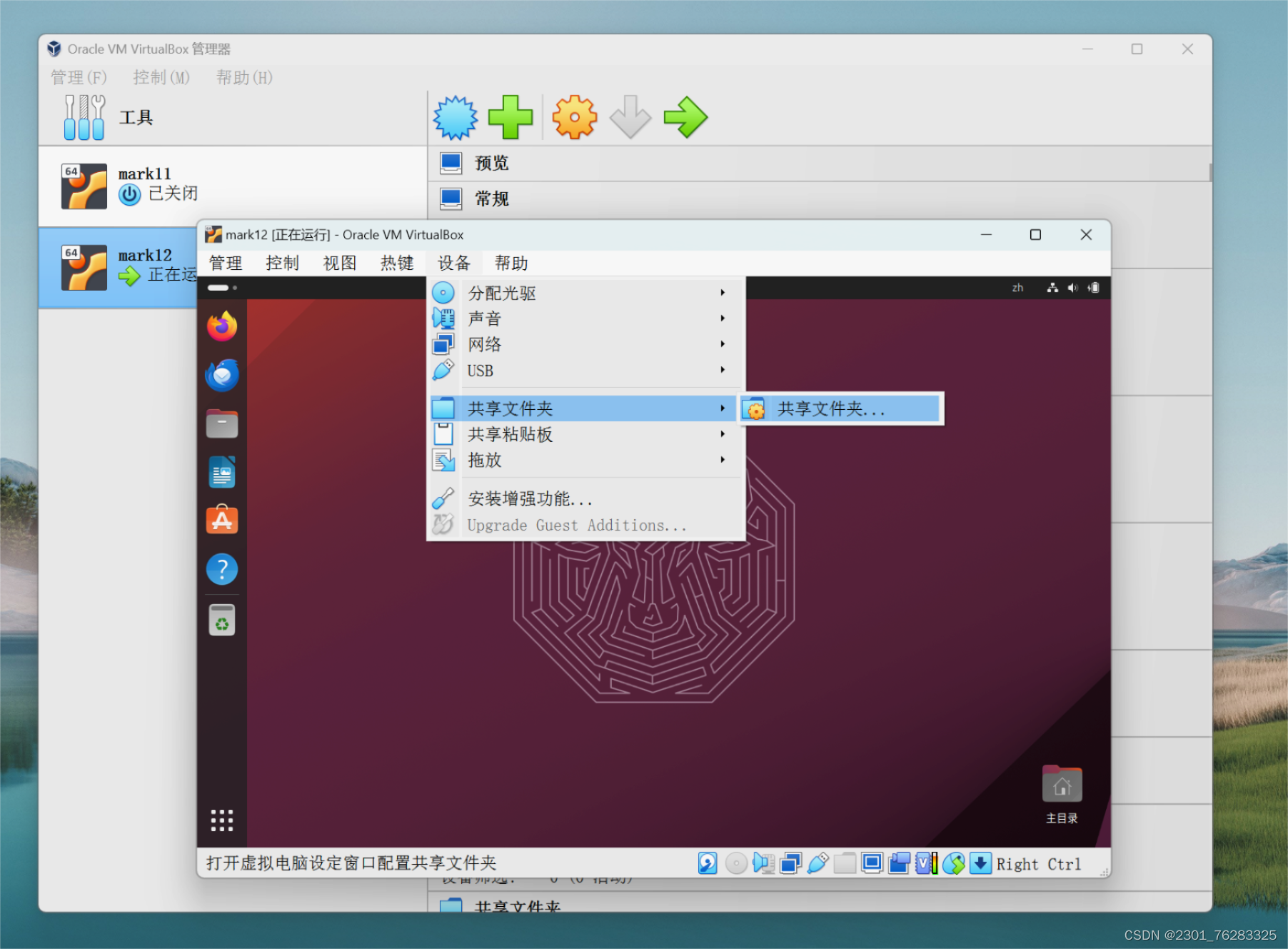Open Ubuntu Software store from the dock
Screen dimensions: 1288x949
(x=222, y=521)
